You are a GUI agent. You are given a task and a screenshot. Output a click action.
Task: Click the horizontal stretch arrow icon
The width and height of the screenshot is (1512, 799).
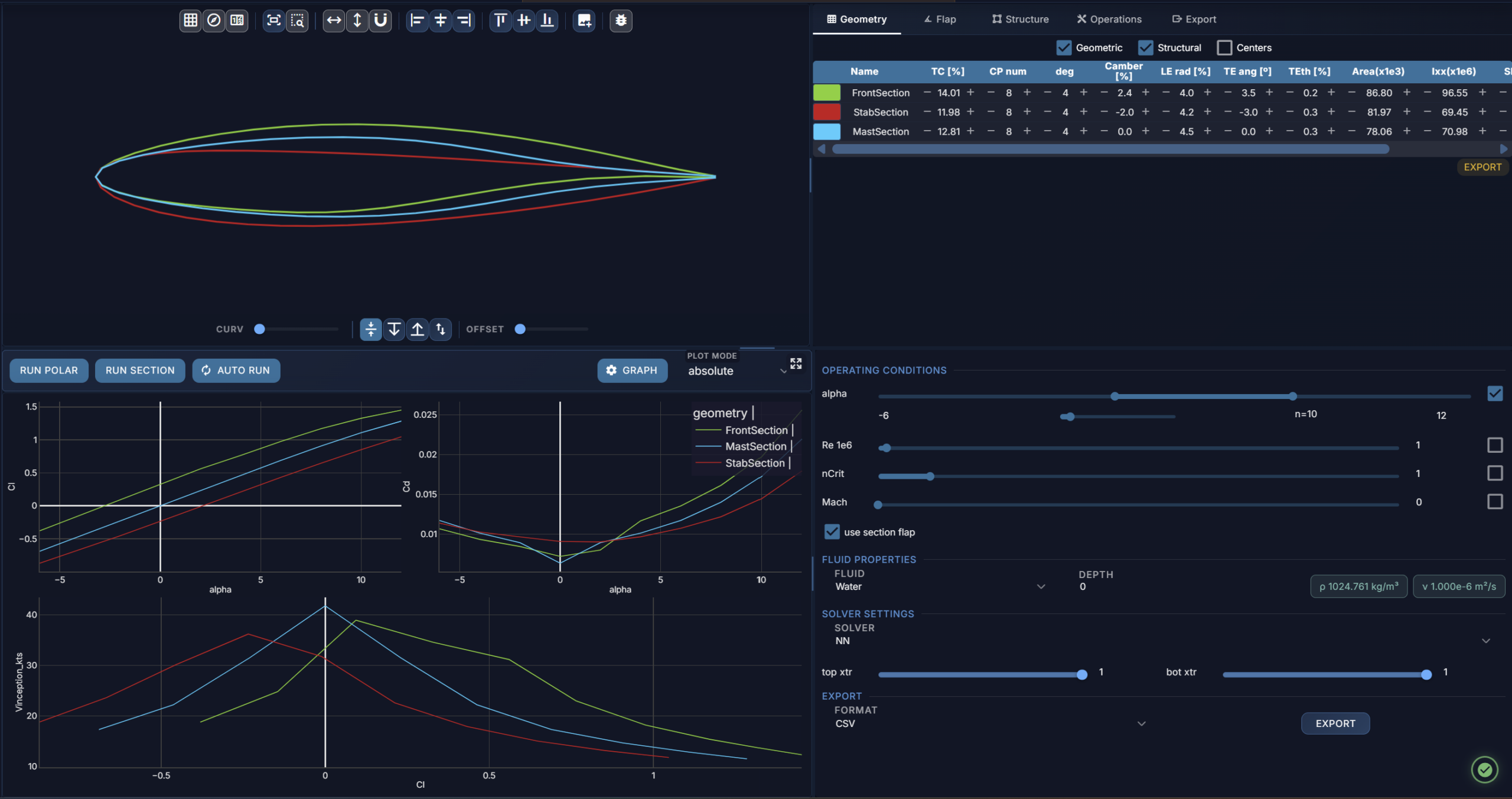(x=334, y=21)
